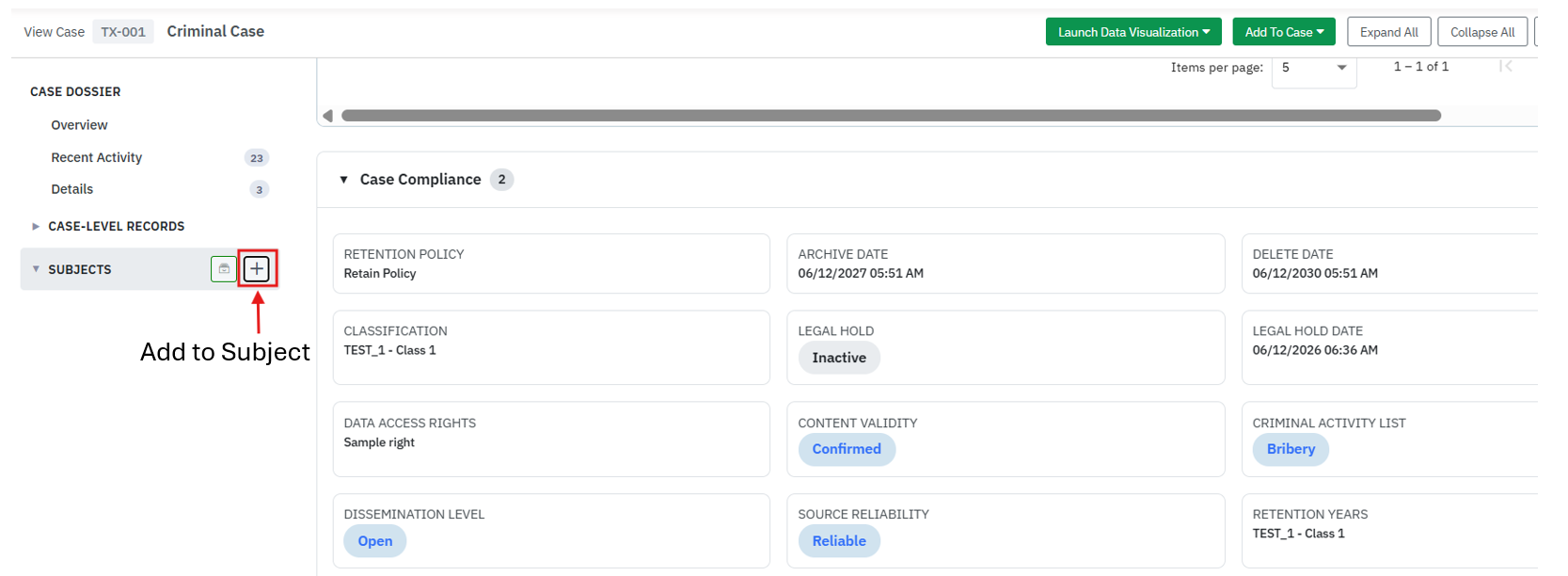
Task: Click the plus icon next to Subjects
Action: point(257,269)
